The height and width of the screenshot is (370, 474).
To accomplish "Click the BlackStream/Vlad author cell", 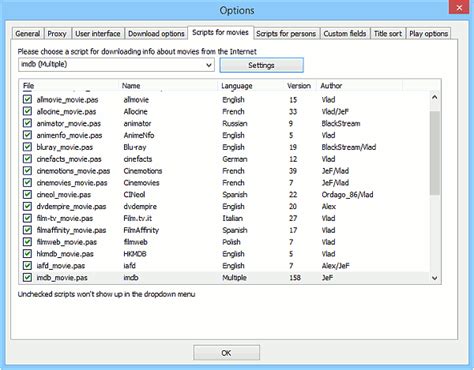I will pyautogui.click(x=349, y=147).
